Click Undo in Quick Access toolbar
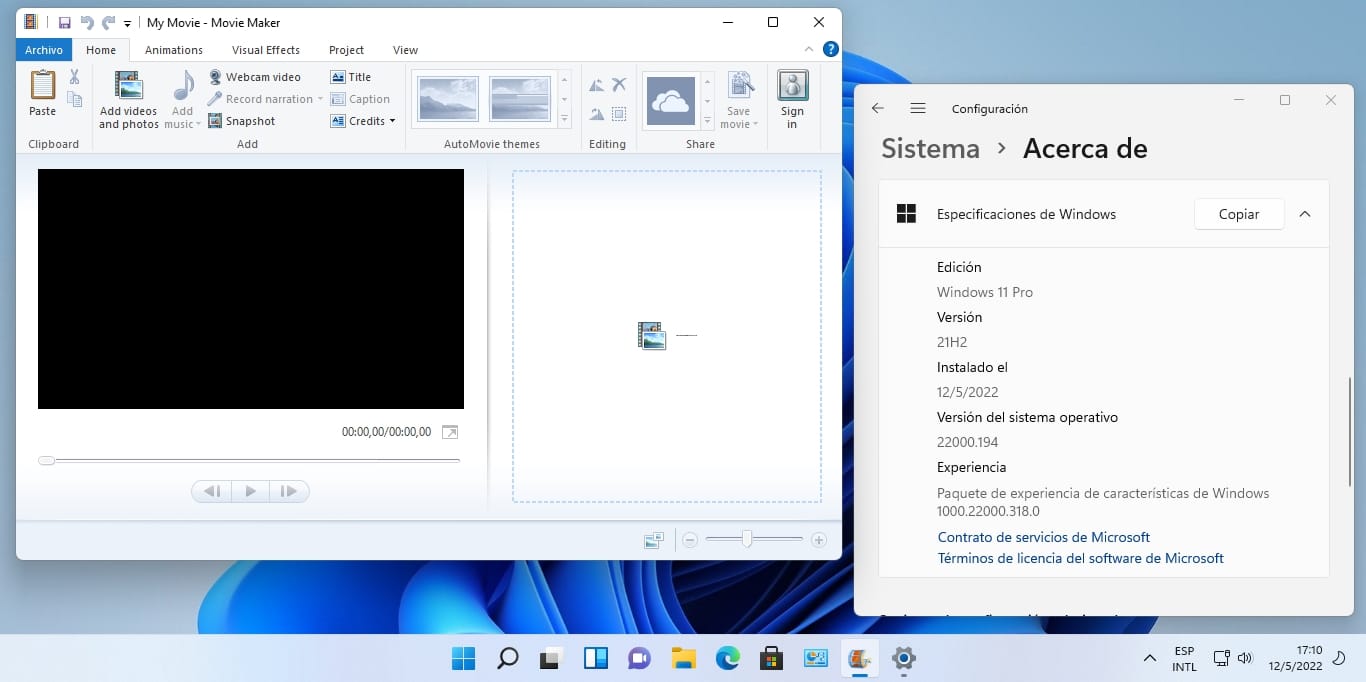This screenshot has width=1366, height=682. 86,22
